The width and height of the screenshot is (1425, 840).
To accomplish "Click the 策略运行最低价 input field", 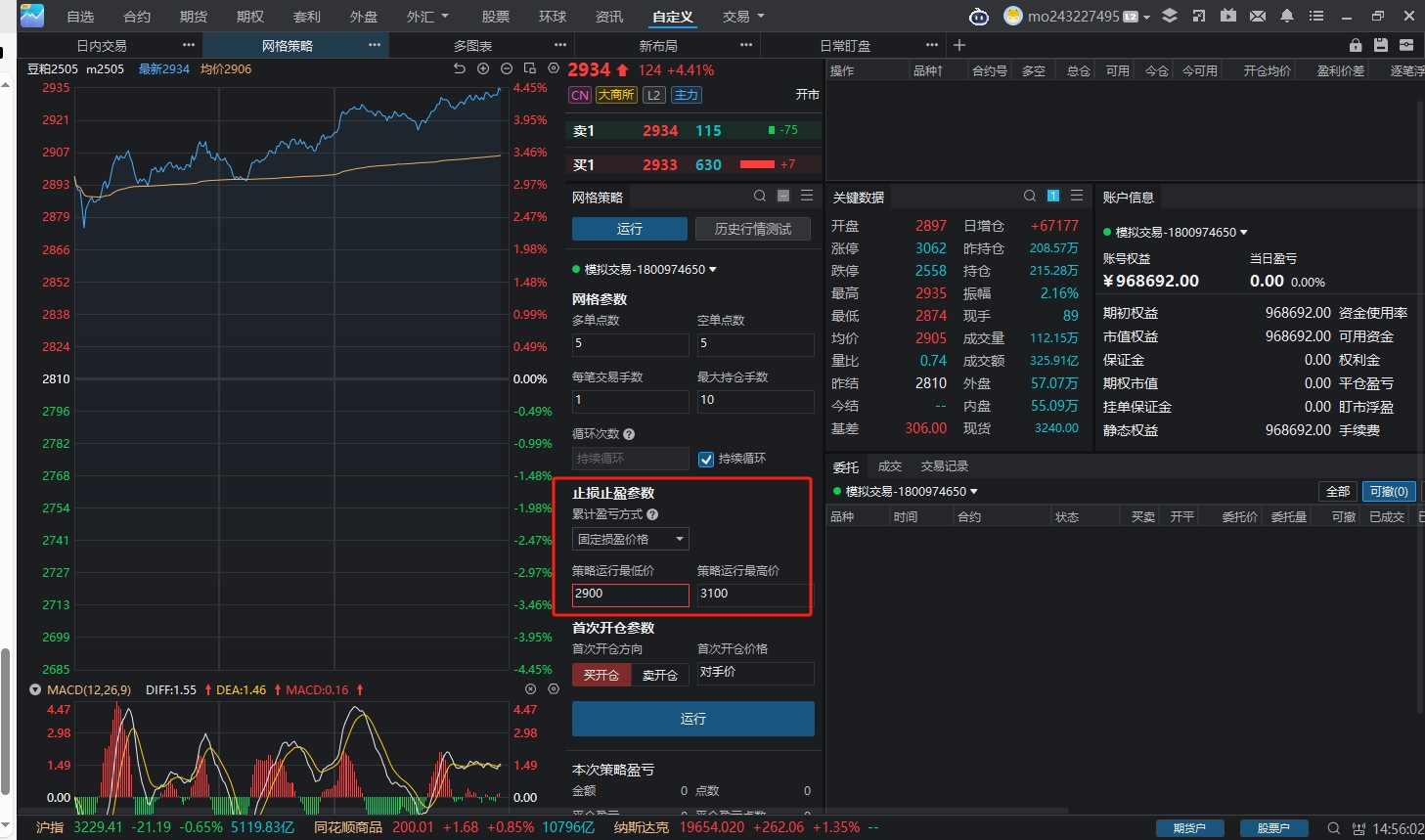I will tap(631, 595).
